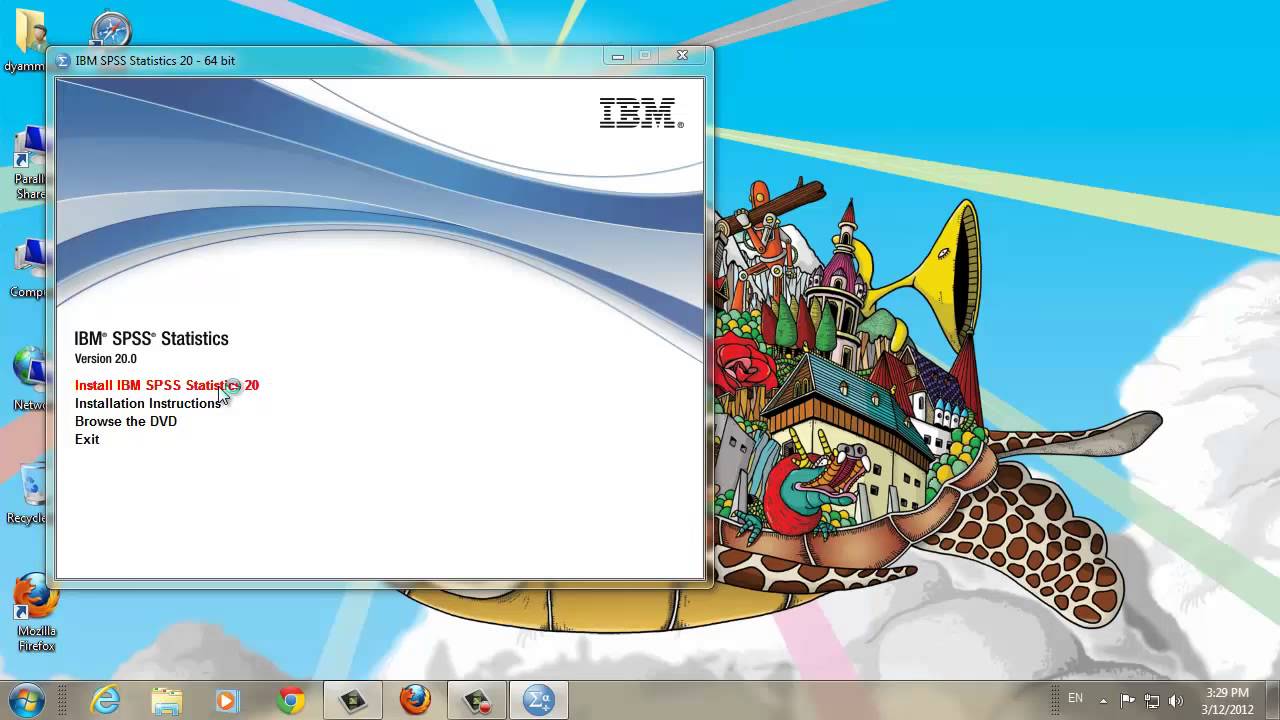Open Windows Media Player from taskbar
Image resolution: width=1280 pixels, height=720 pixels.
click(227, 700)
